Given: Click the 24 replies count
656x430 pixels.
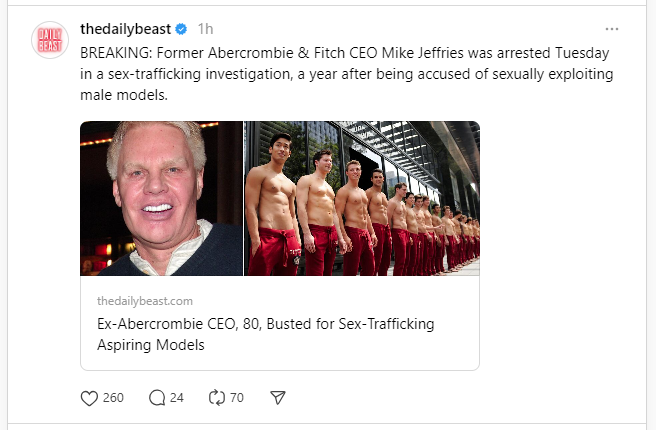Looking at the screenshot, I should pos(177,397).
